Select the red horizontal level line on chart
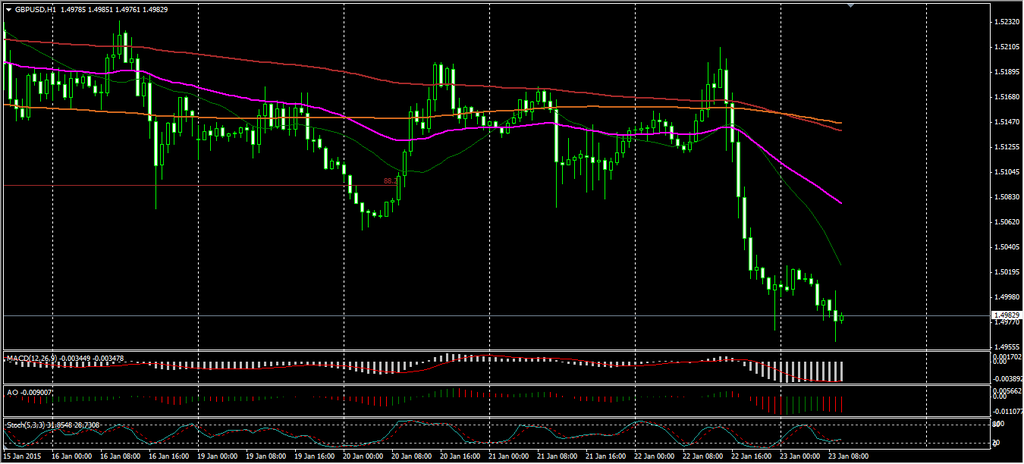This screenshot has width=1024, height=464. 199,186
